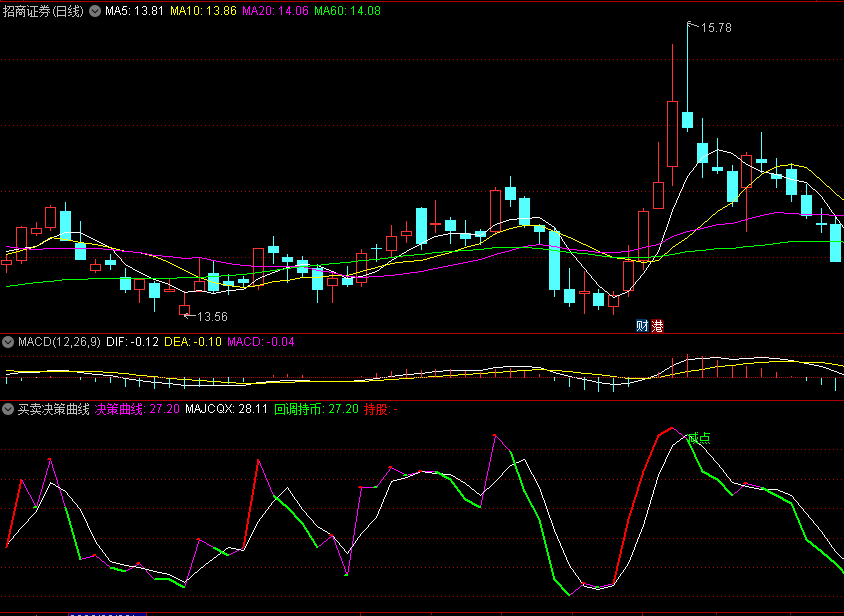Click the 财 finance info marker icon
The height and width of the screenshot is (616, 844).
click(642, 326)
